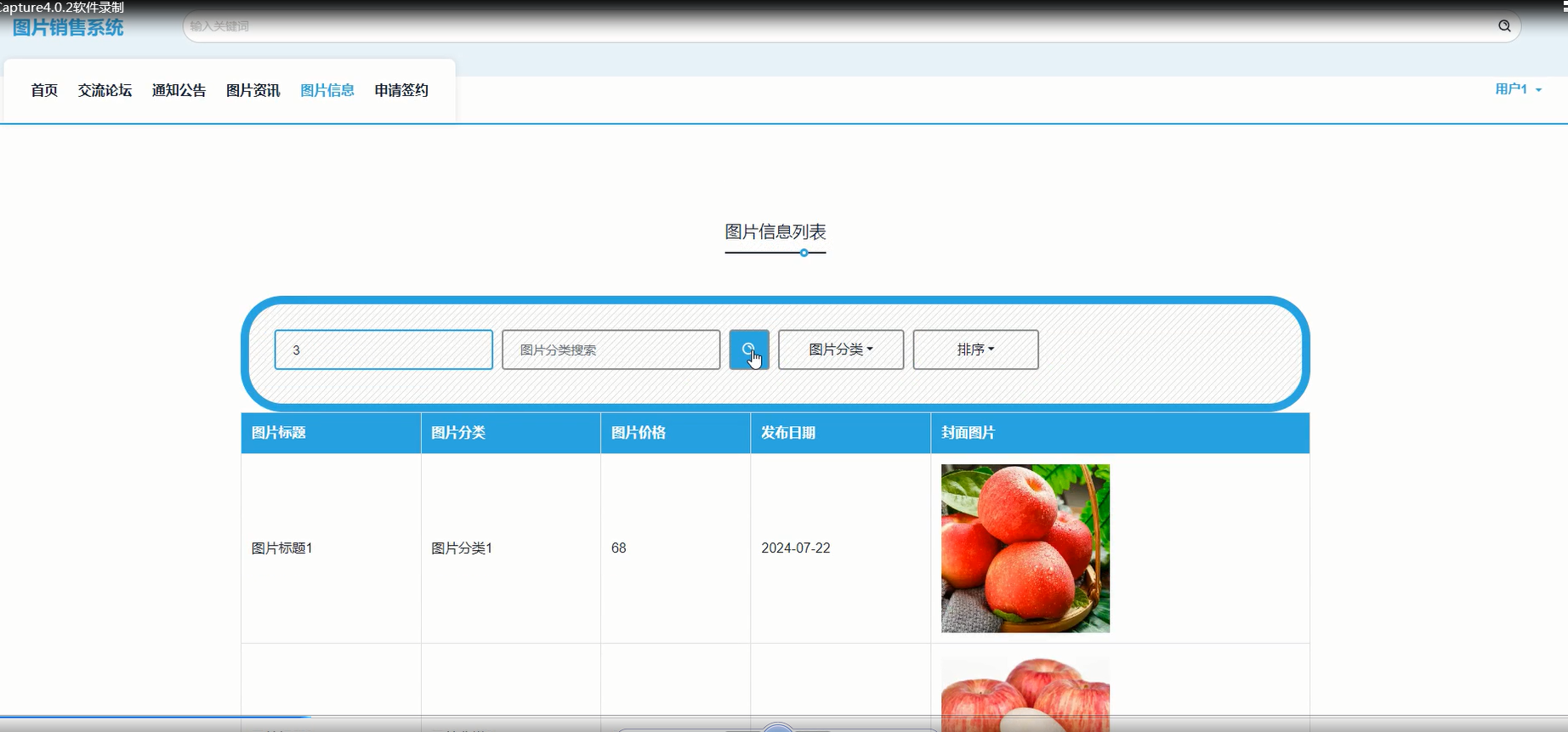Focus the 图片分类搜索 input field
The width and height of the screenshot is (1568, 732).
[x=611, y=349]
